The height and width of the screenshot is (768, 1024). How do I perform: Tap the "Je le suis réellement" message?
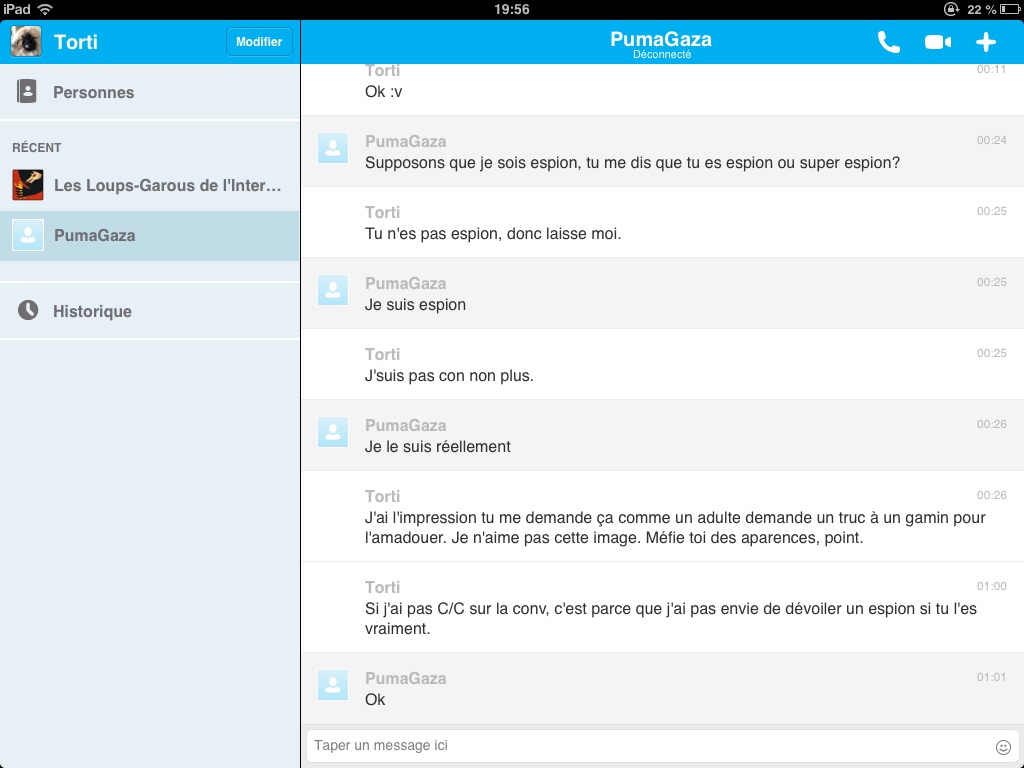438,447
